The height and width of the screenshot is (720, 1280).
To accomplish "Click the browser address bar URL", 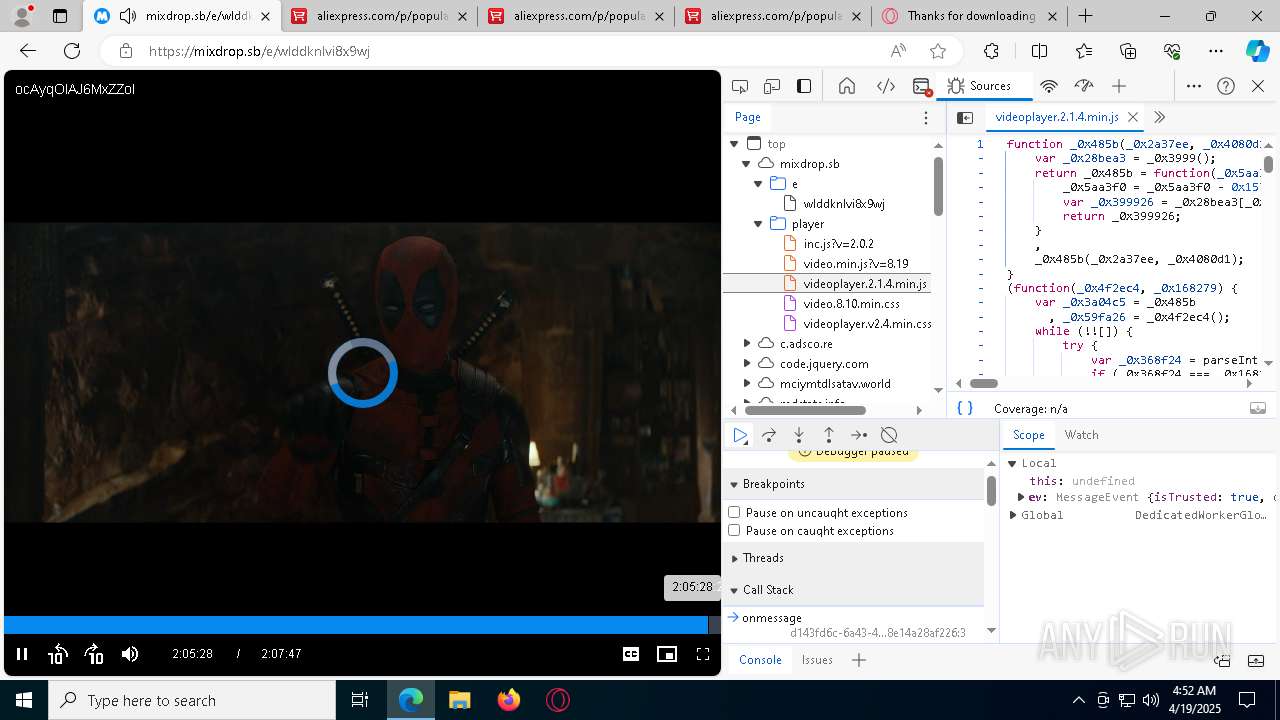I will click(259, 51).
